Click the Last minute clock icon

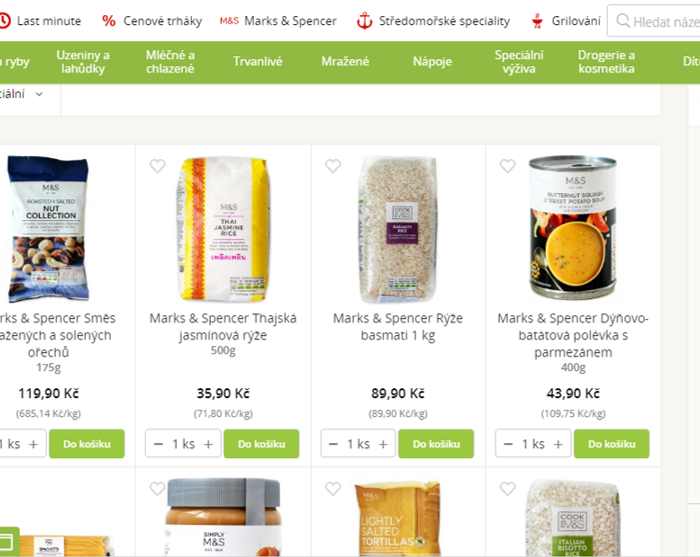pos(4,21)
